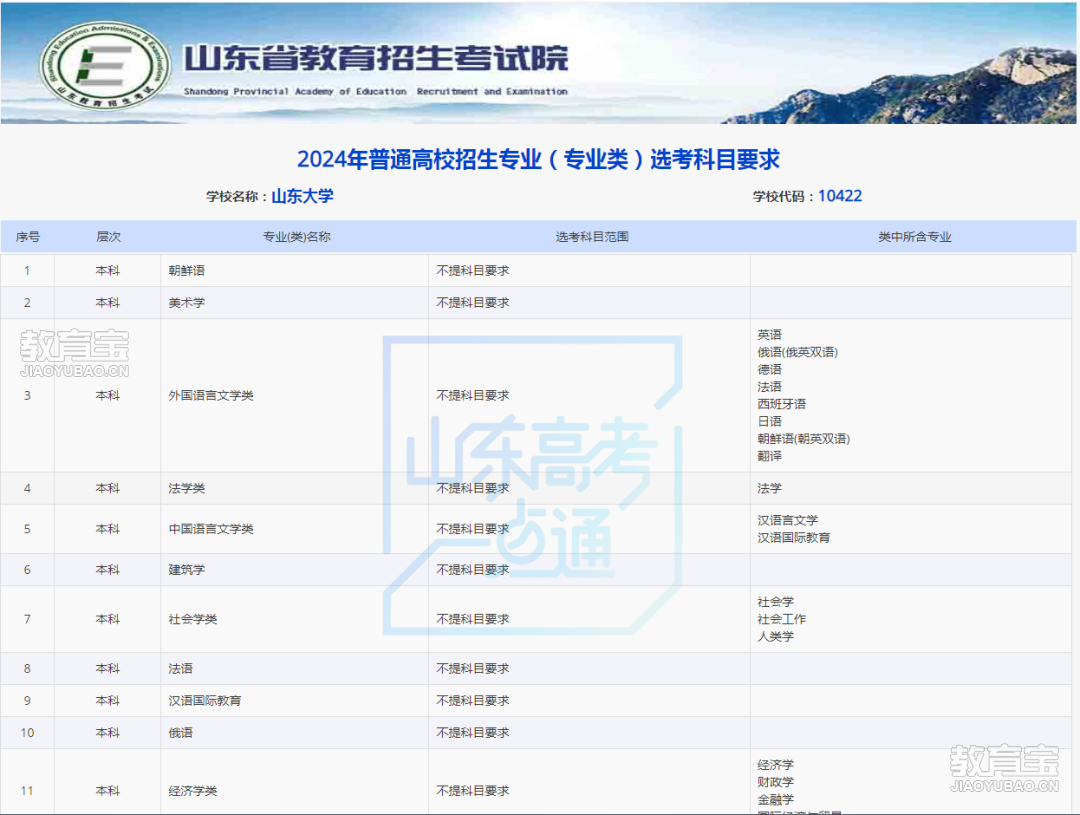Click the 专业(类)名称 column header

click(x=296, y=237)
